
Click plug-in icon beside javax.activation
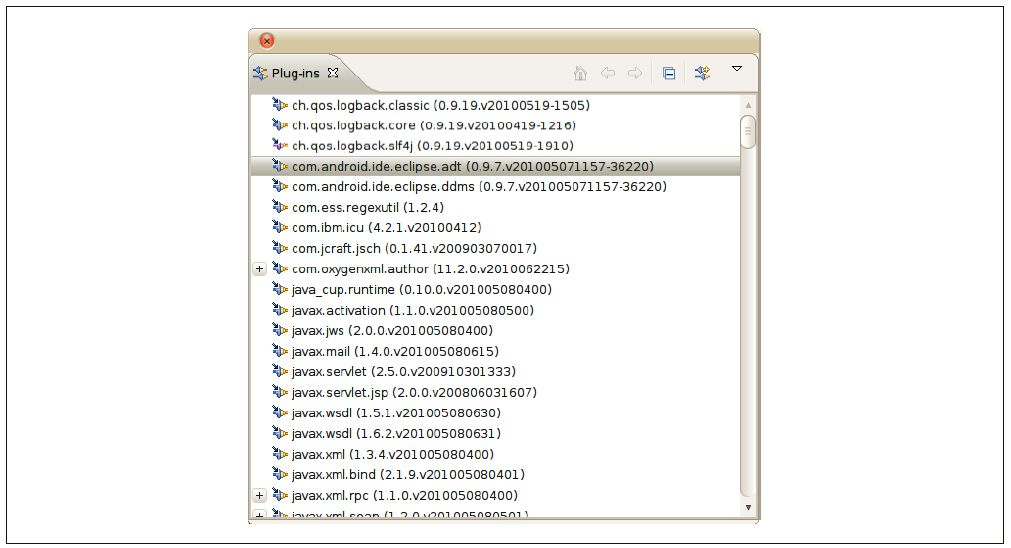[x=280, y=309]
